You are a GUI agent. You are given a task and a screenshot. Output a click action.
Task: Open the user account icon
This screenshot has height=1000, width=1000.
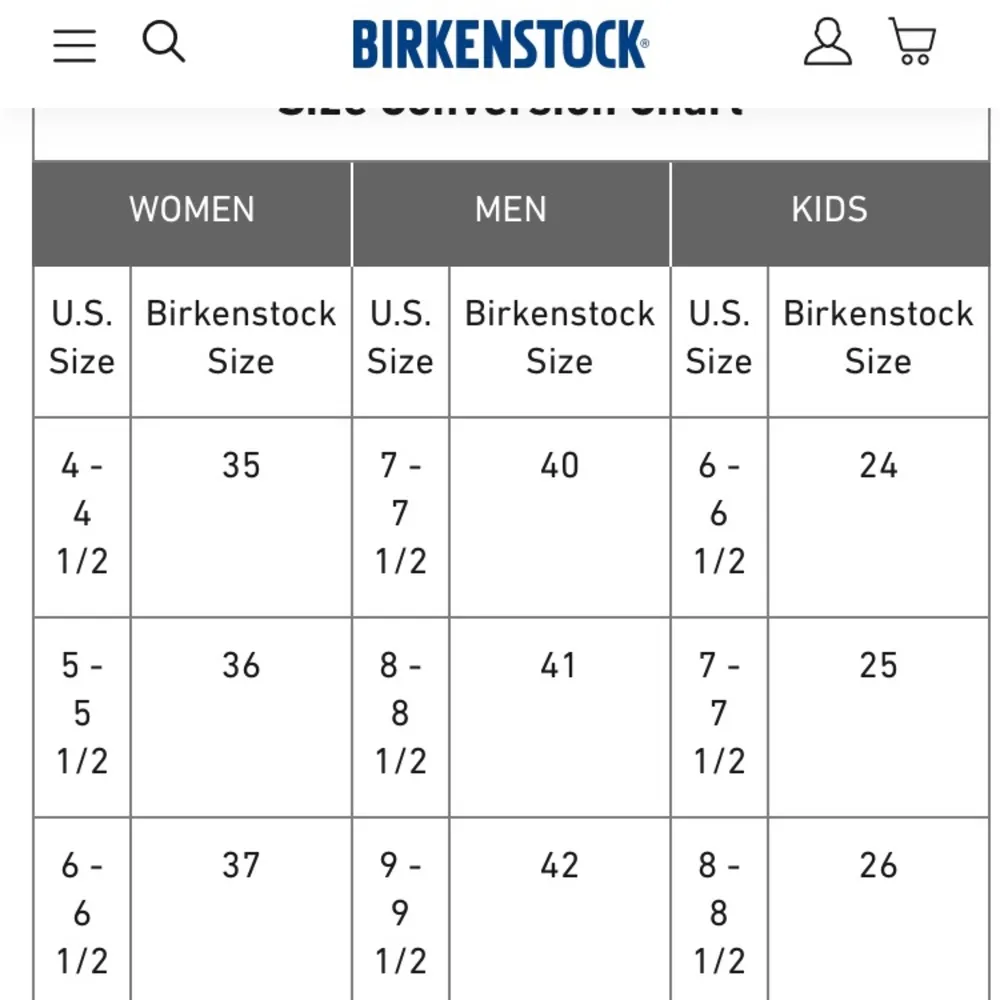point(828,43)
